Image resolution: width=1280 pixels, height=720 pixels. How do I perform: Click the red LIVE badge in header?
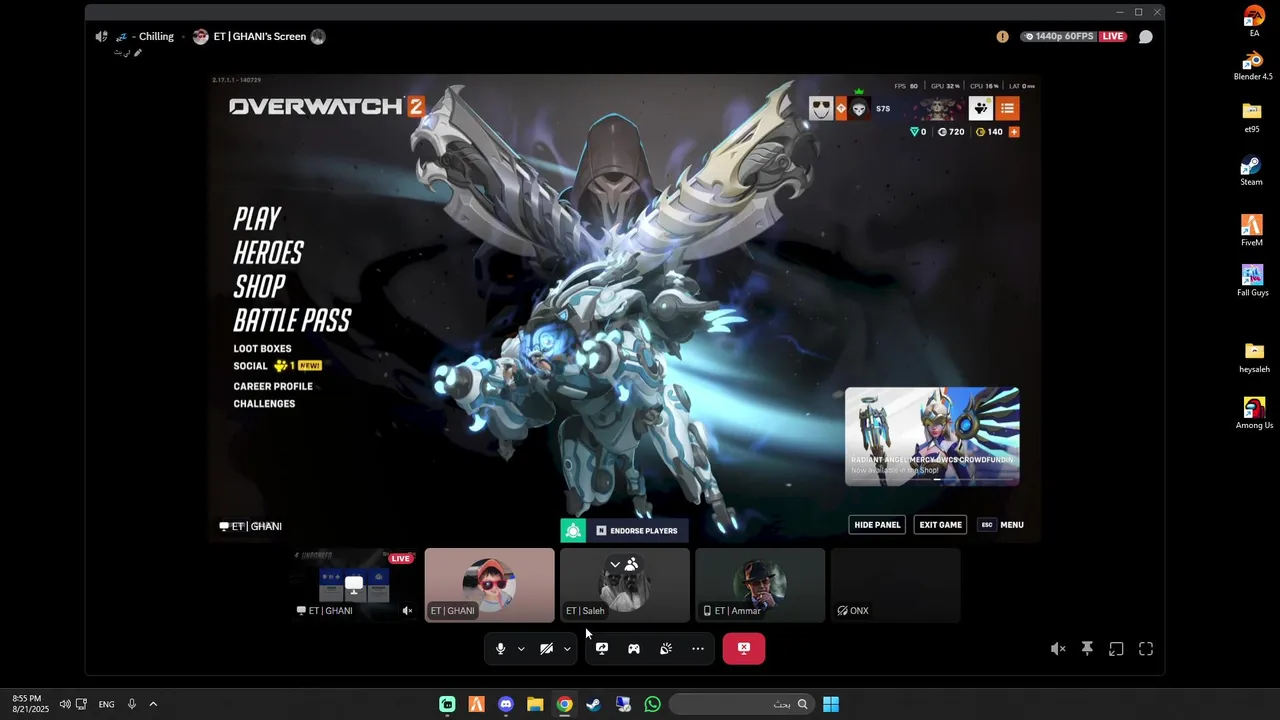coord(1113,37)
